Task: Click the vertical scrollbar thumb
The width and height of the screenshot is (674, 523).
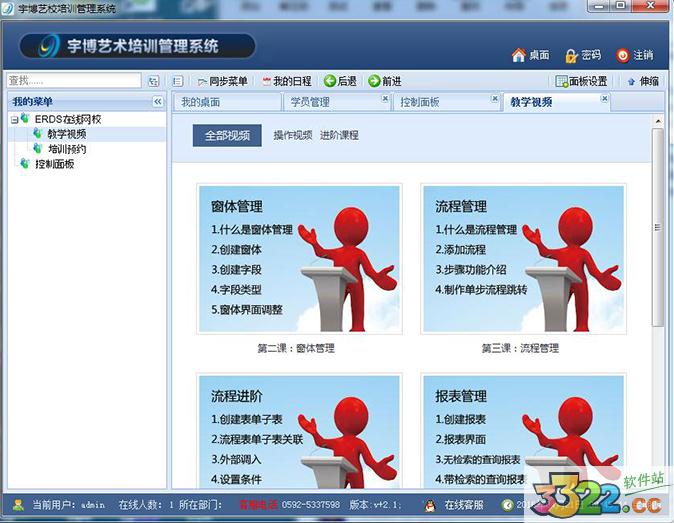Action: click(x=658, y=227)
